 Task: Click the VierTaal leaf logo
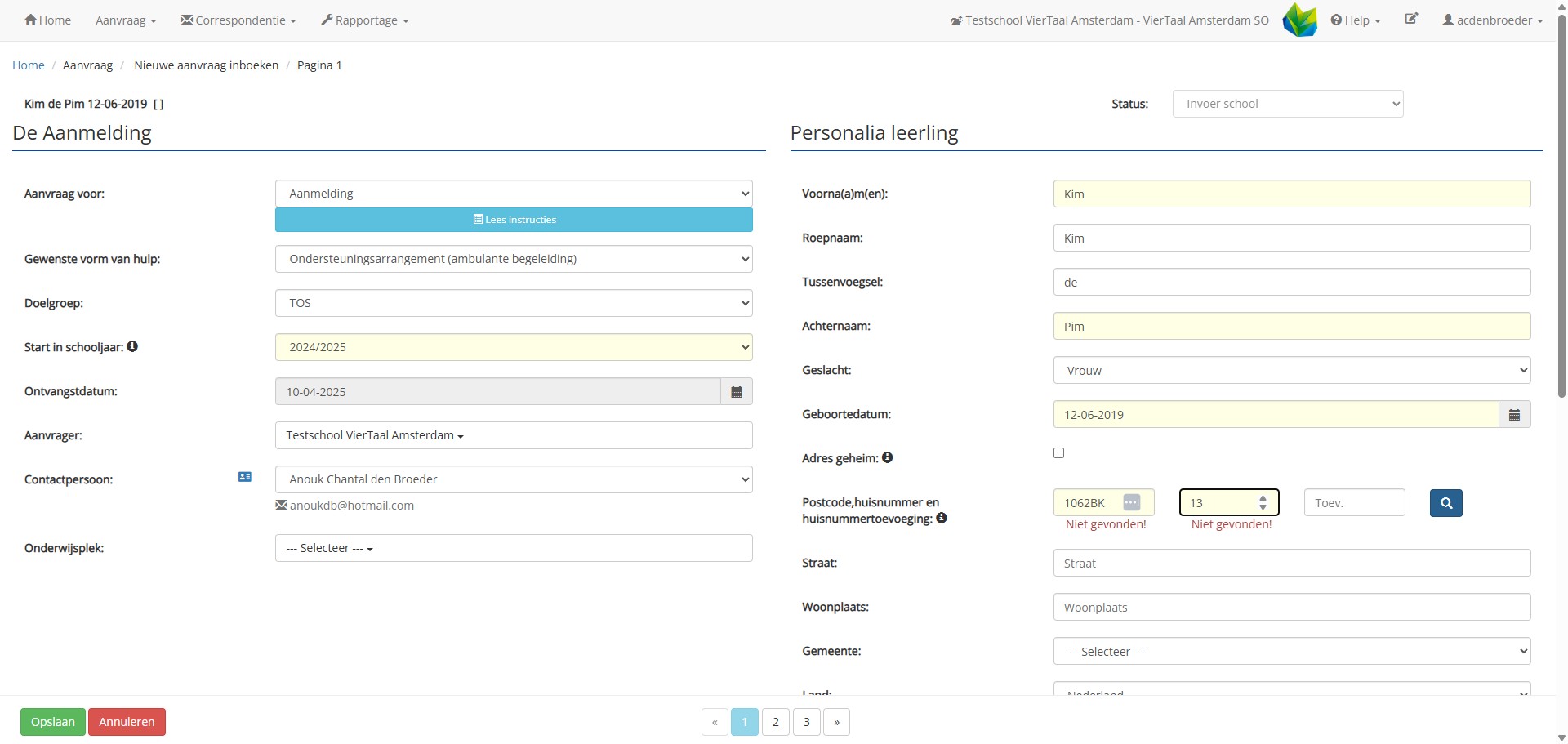tap(1299, 20)
